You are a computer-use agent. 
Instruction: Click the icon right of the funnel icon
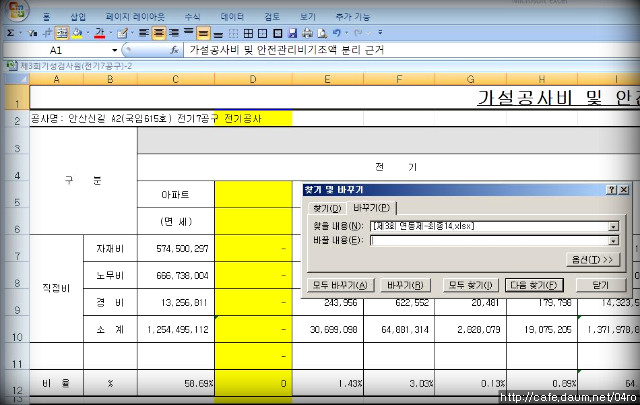47,33
